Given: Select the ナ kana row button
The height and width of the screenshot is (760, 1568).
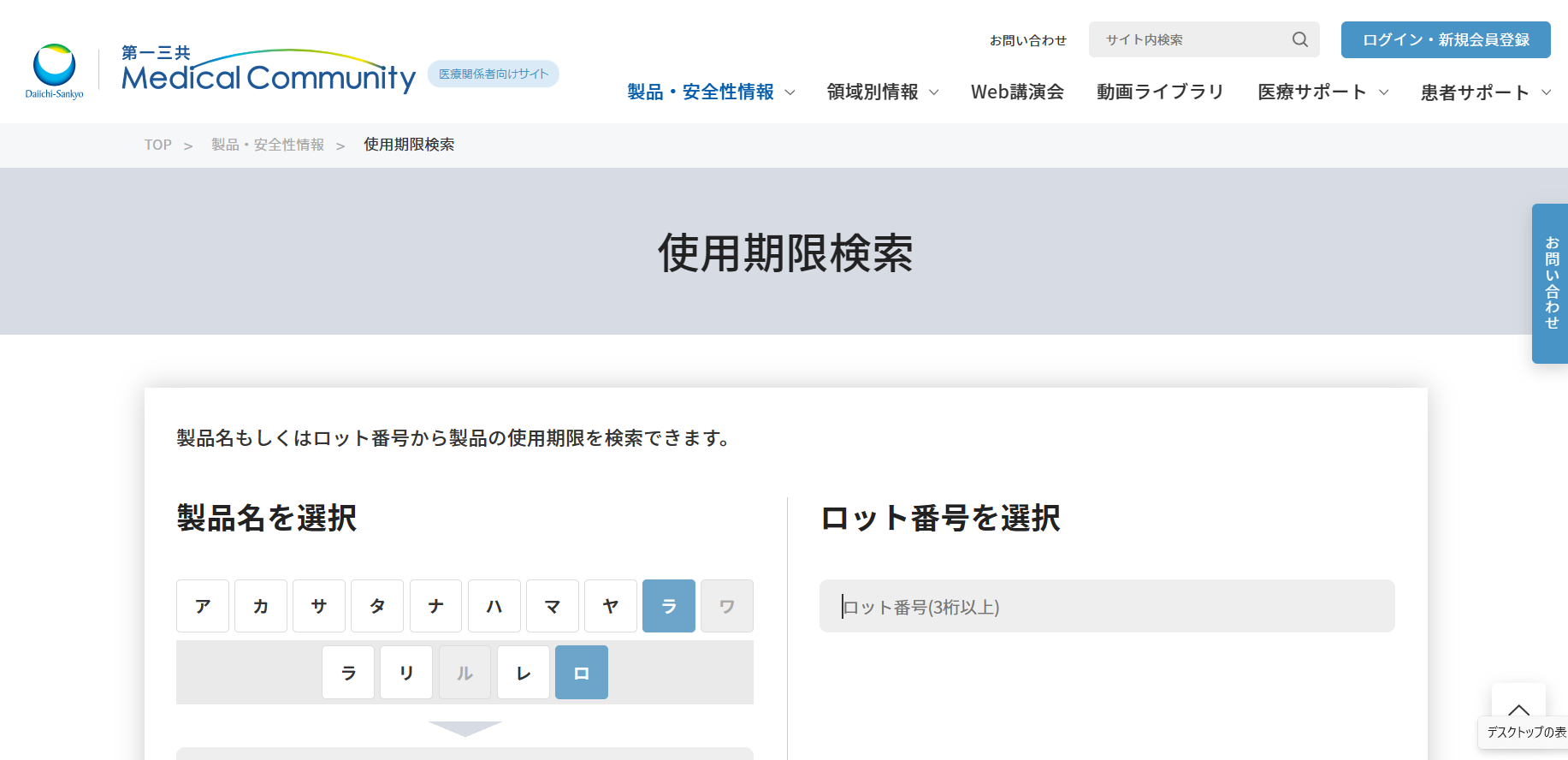Looking at the screenshot, I should pos(436,606).
